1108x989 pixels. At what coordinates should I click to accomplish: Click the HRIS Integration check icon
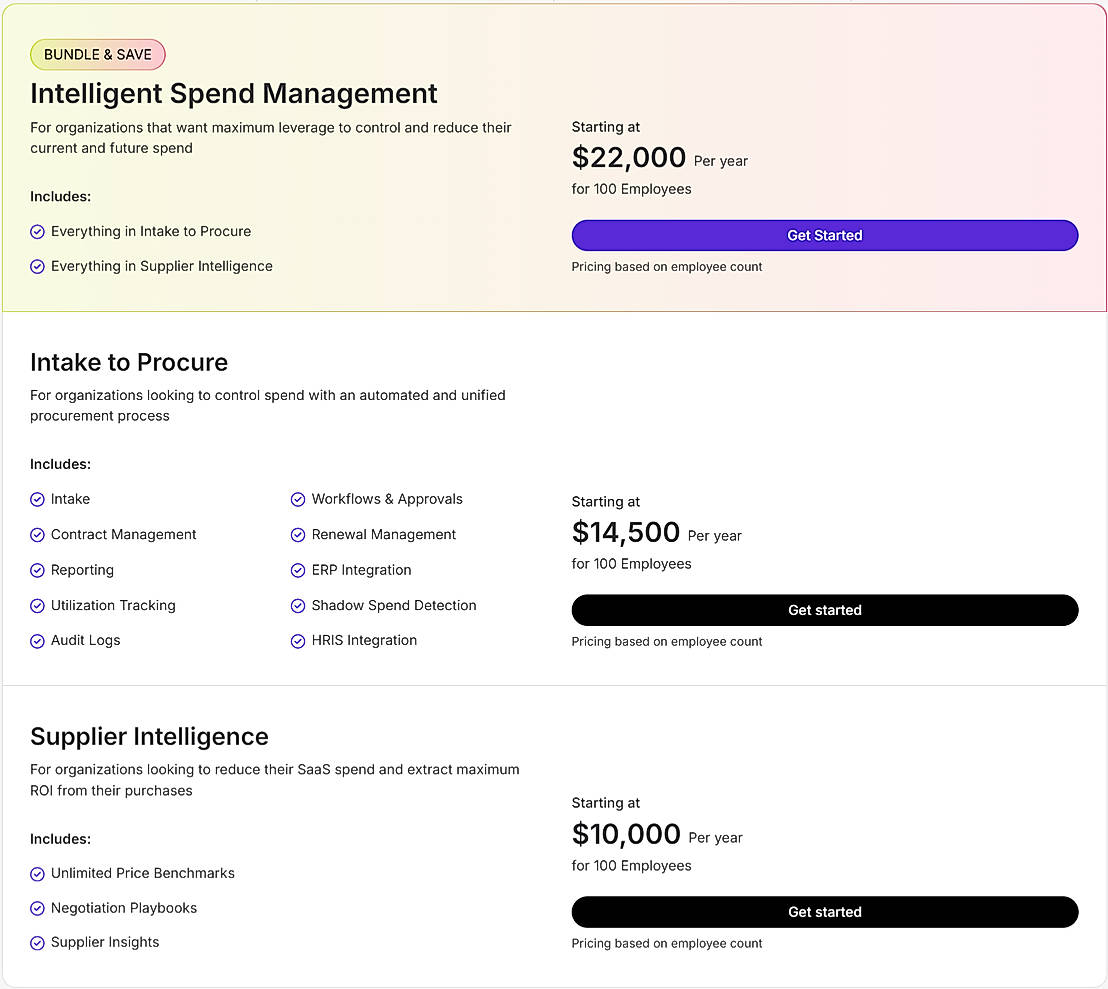tap(298, 641)
